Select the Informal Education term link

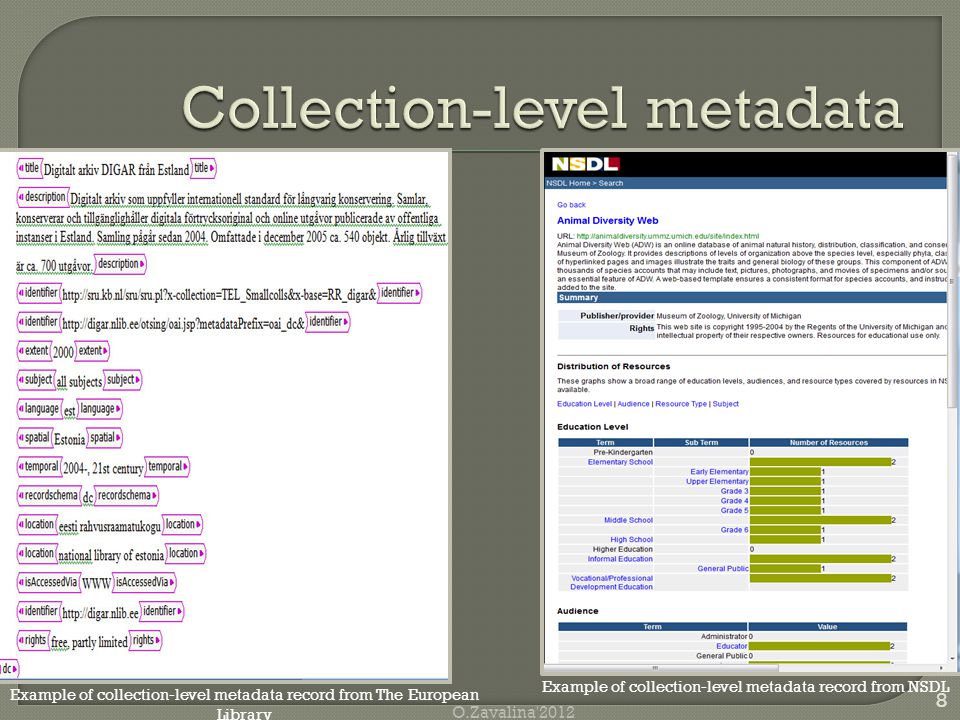click(x=620, y=559)
